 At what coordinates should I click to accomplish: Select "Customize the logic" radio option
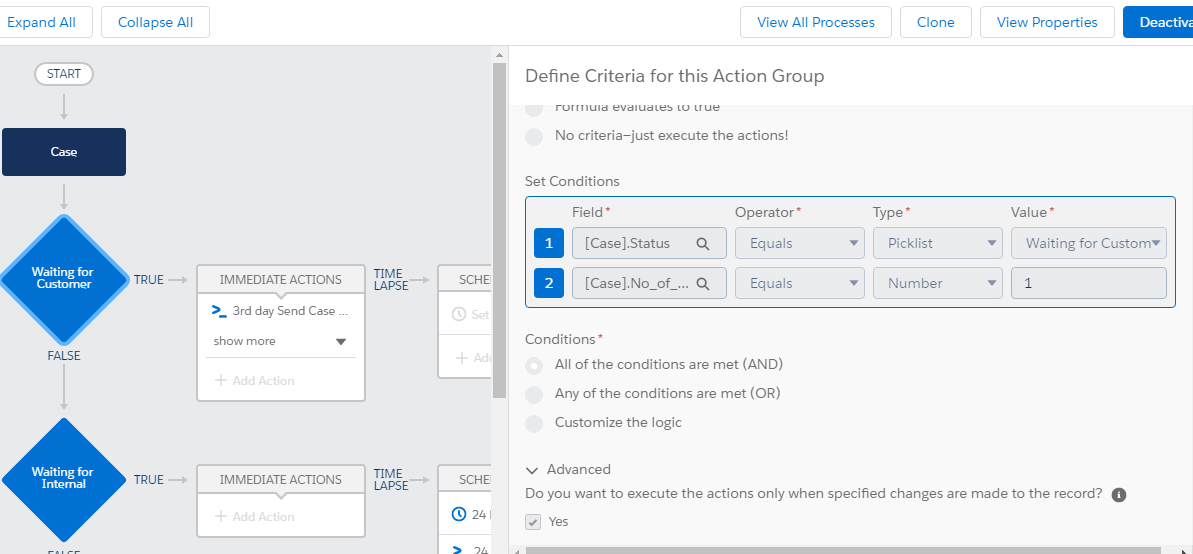click(x=535, y=423)
